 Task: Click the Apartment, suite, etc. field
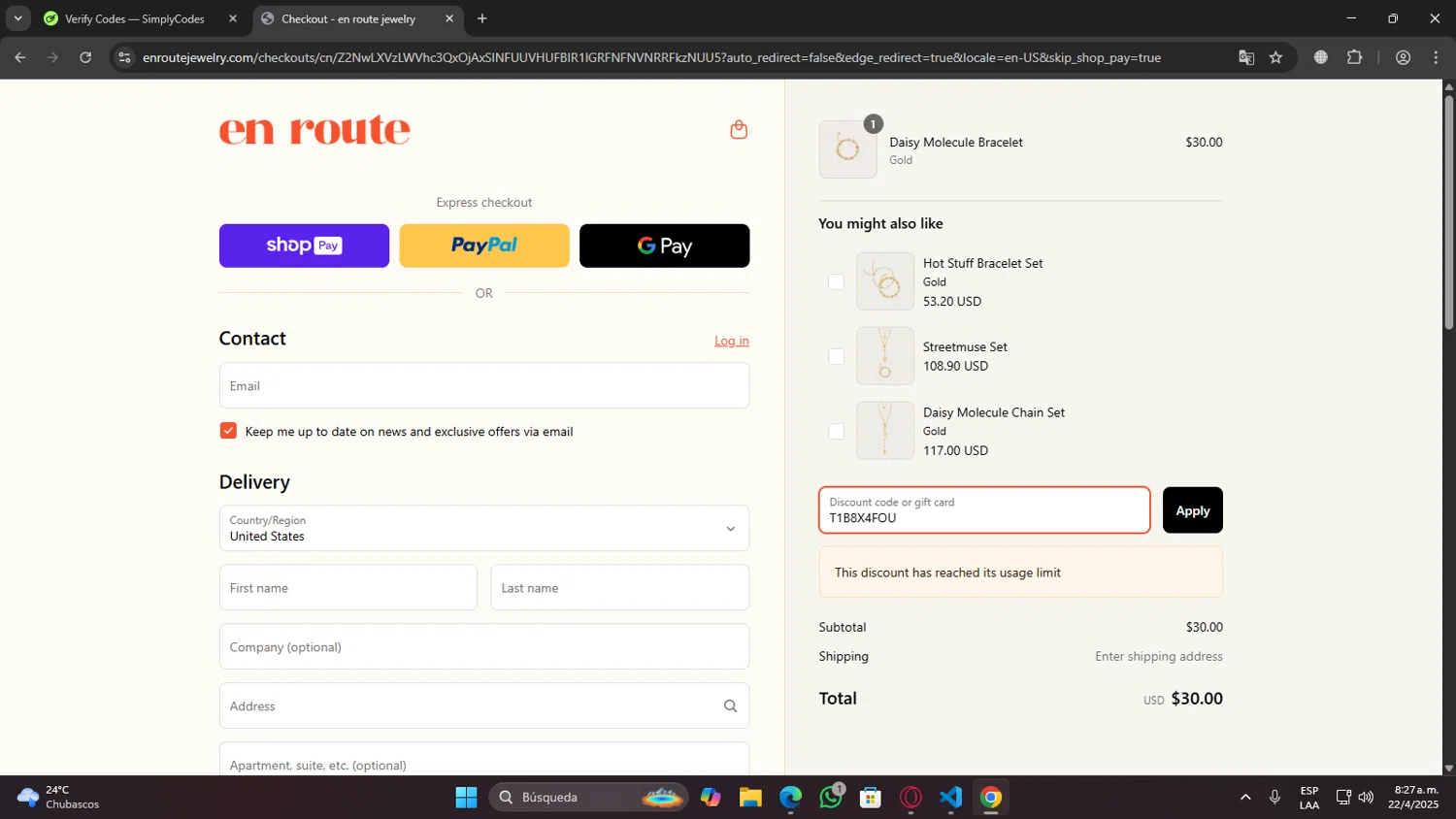[x=484, y=760]
